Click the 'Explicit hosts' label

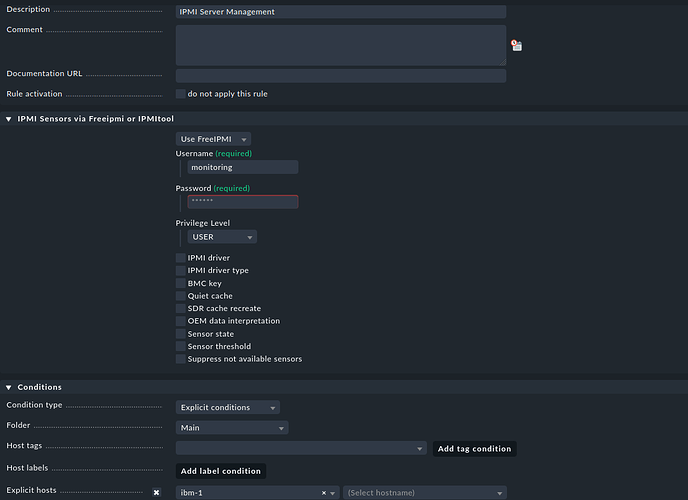31,490
